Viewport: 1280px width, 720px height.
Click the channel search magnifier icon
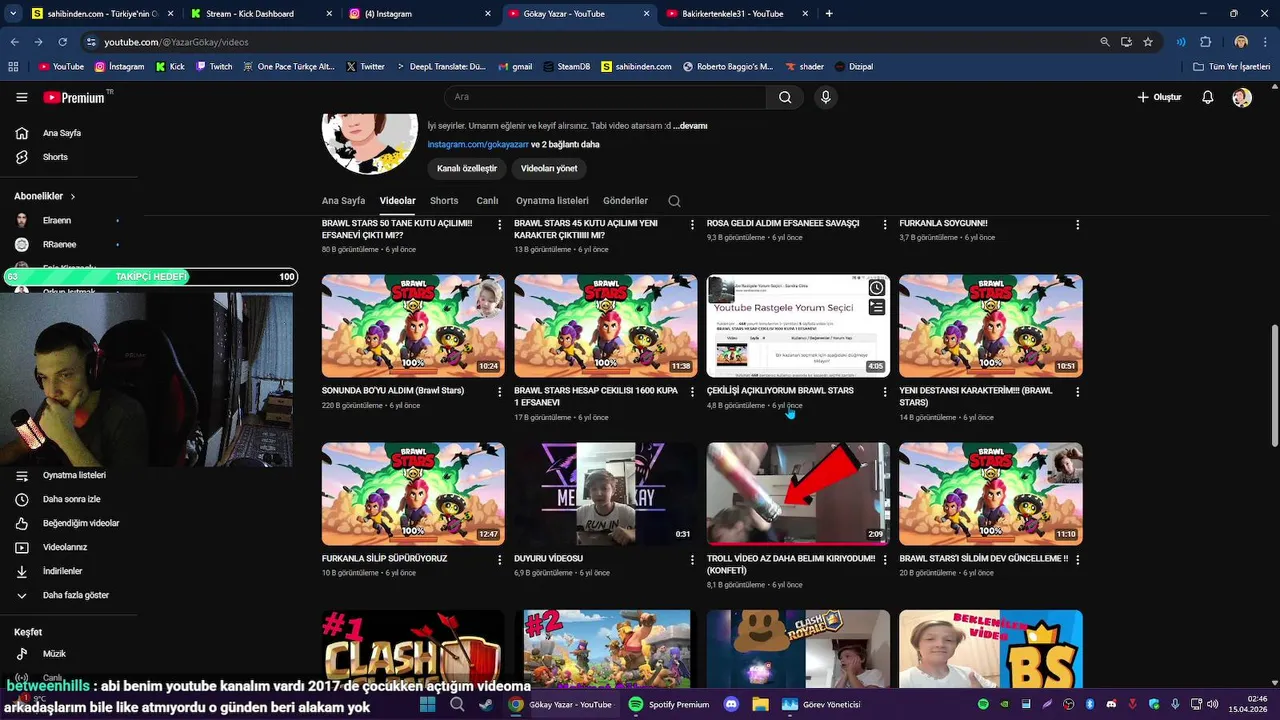coord(674,201)
